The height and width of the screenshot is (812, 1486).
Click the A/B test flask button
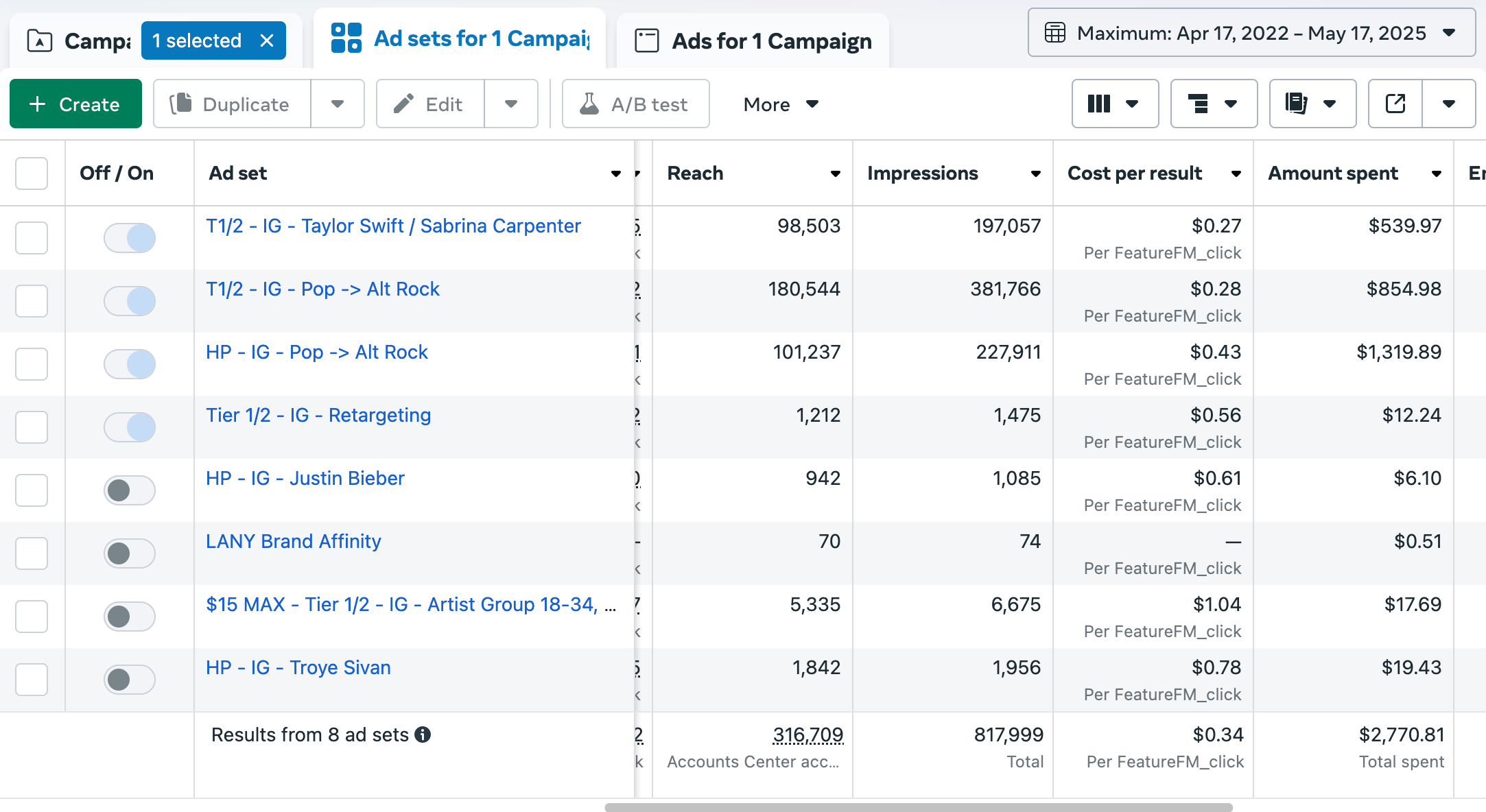pos(635,104)
